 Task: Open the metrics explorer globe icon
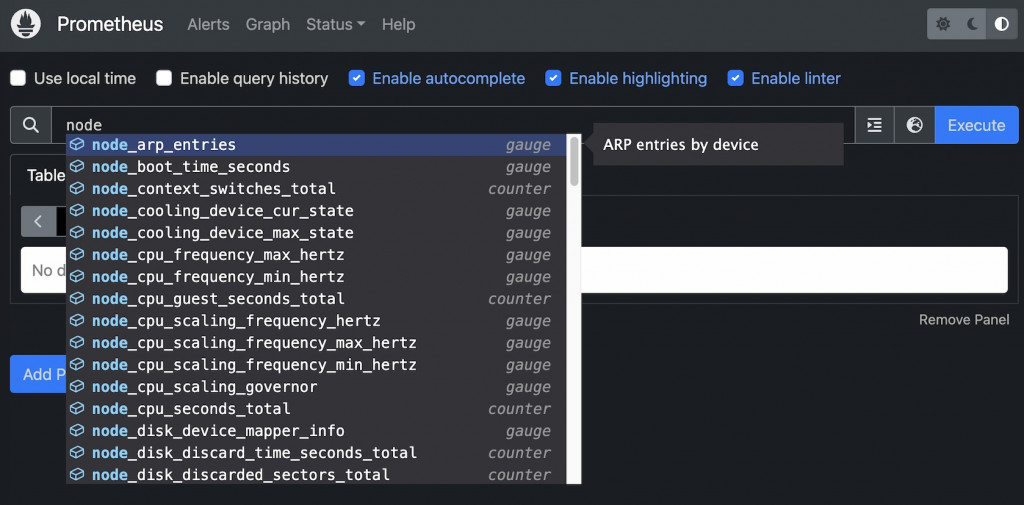[x=914, y=125]
